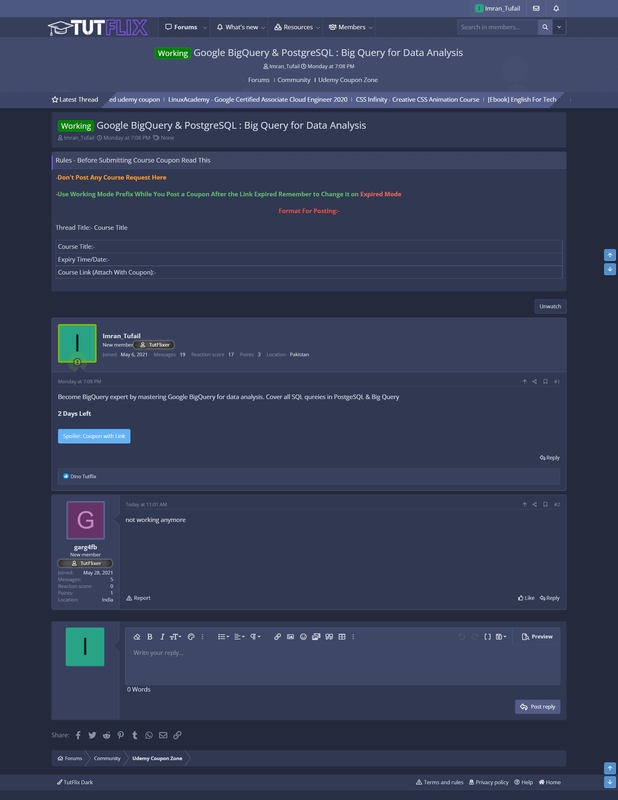Viewport: 618px width, 800px height.
Task: Copy thread link using chain icon
Action: tap(177, 735)
